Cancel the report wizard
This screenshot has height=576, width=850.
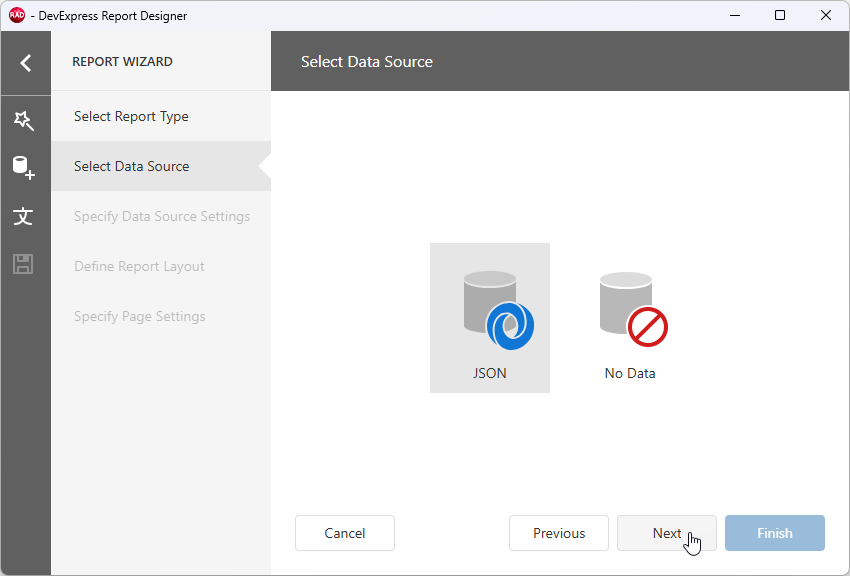344,533
